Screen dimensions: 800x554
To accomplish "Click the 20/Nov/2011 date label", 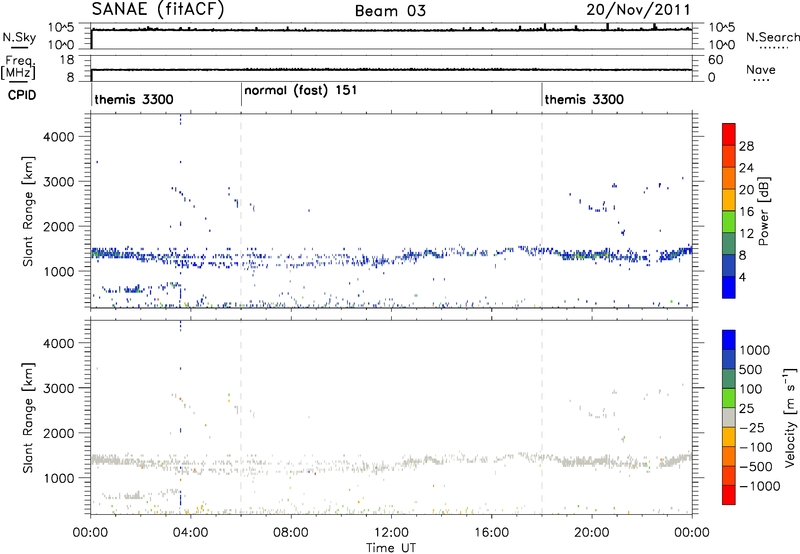I will point(638,10).
